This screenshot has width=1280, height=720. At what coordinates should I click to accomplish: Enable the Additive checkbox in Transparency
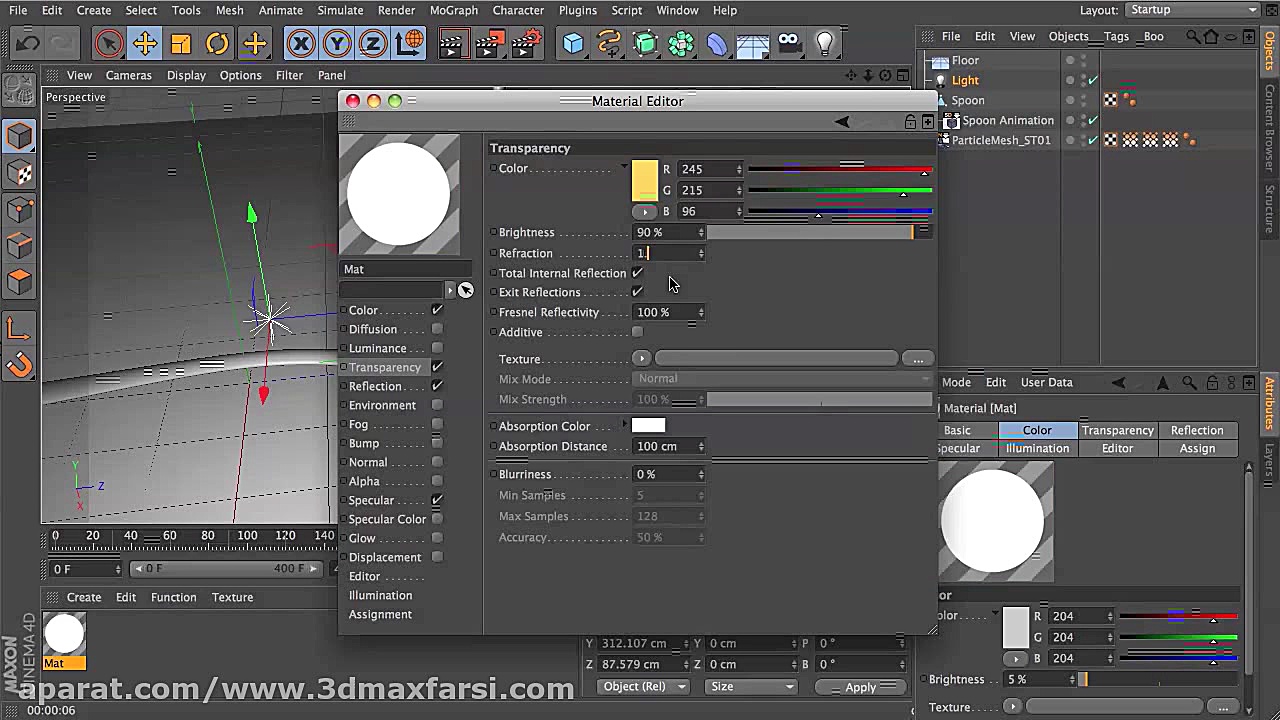coord(636,332)
